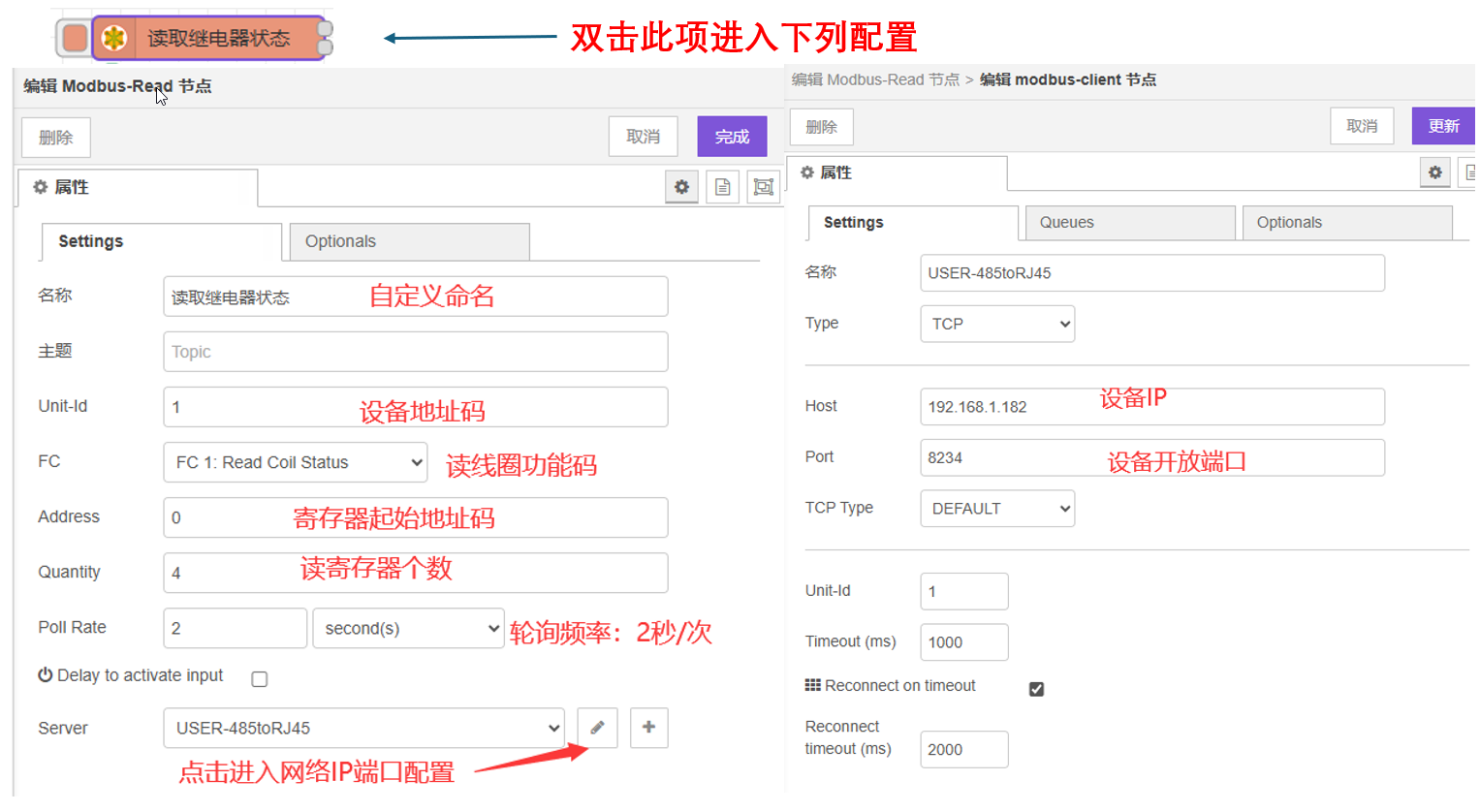Click the Modbus node's orange star icon
This screenshot has height=812, width=1480.
(x=114, y=39)
